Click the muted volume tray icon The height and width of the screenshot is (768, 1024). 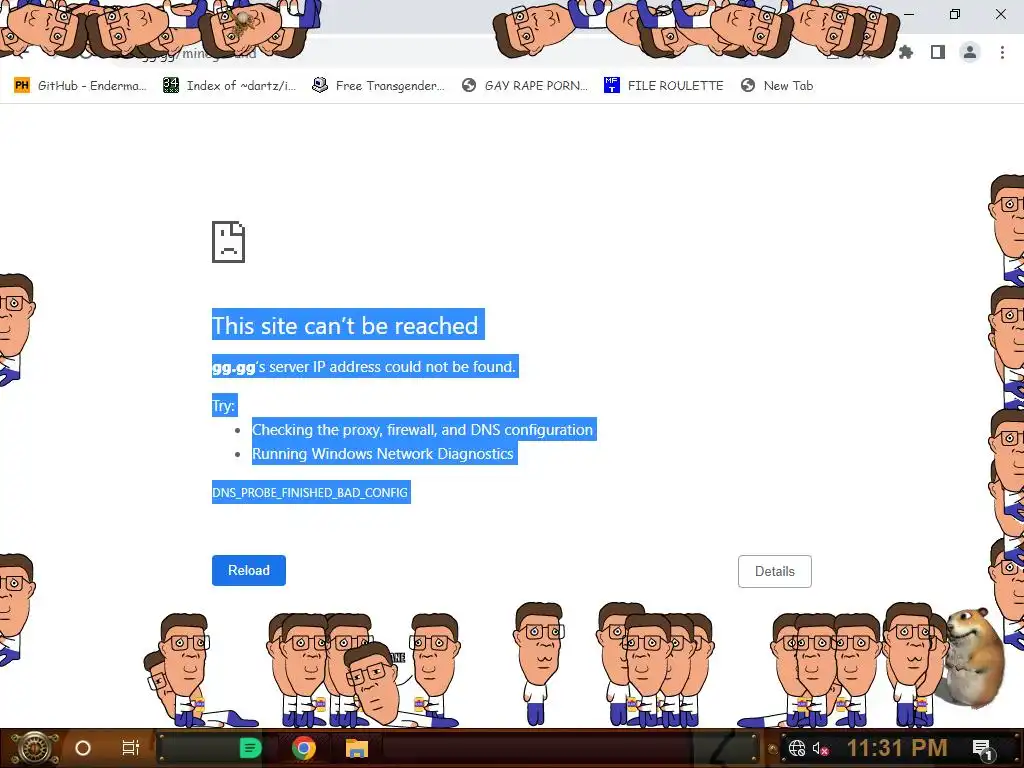point(820,748)
